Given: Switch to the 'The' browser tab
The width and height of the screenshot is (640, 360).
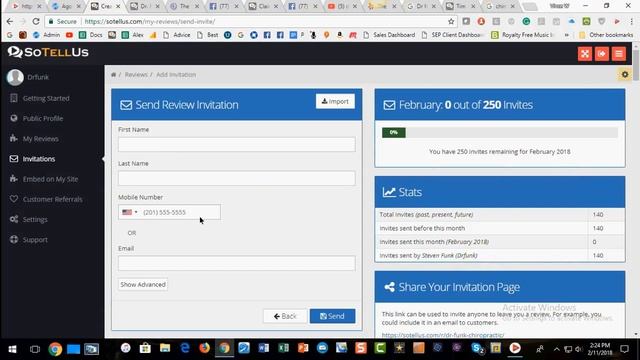Looking at the screenshot, I should (183, 6).
